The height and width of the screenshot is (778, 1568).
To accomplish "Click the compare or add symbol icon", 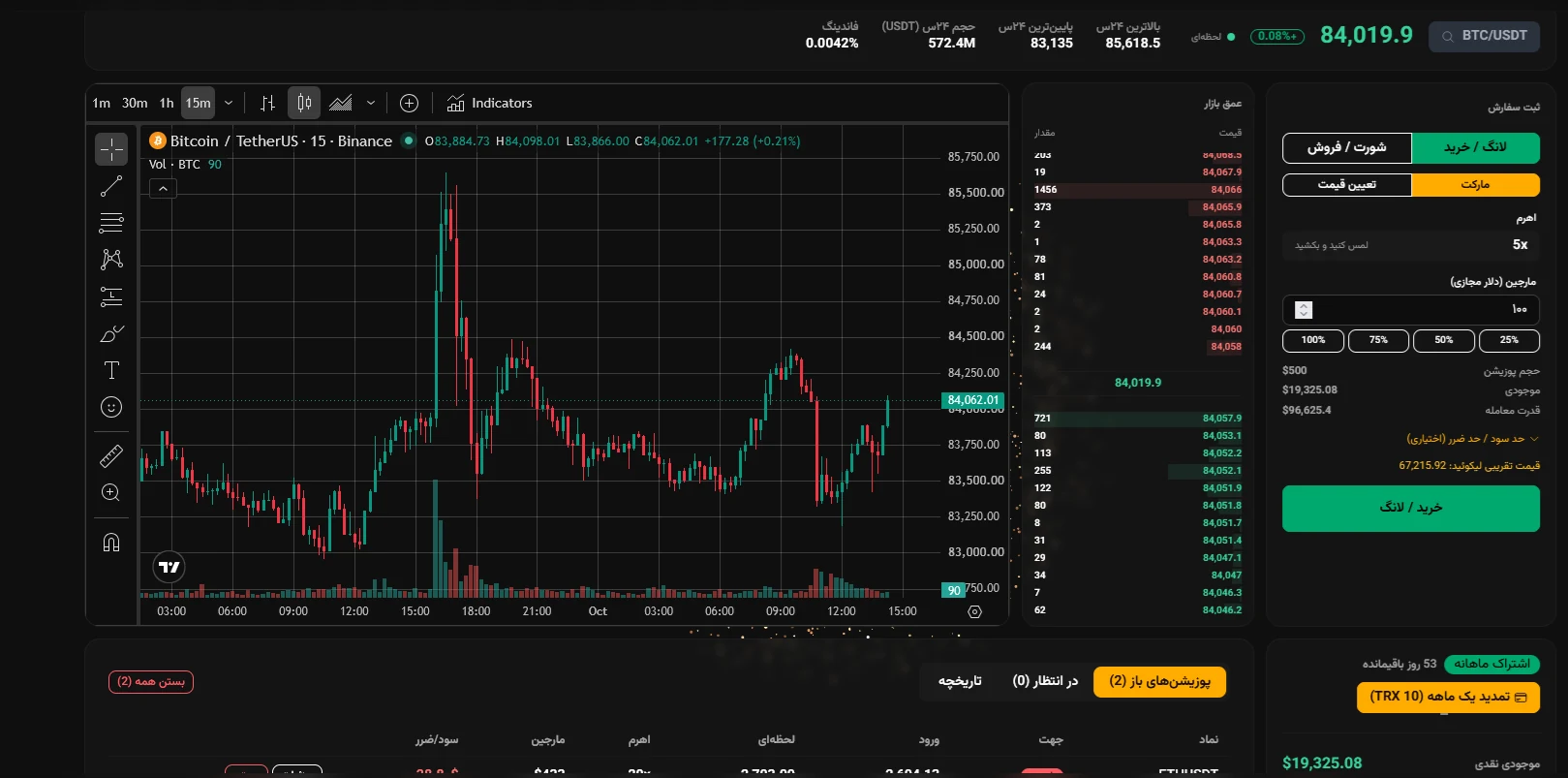I will 409,103.
